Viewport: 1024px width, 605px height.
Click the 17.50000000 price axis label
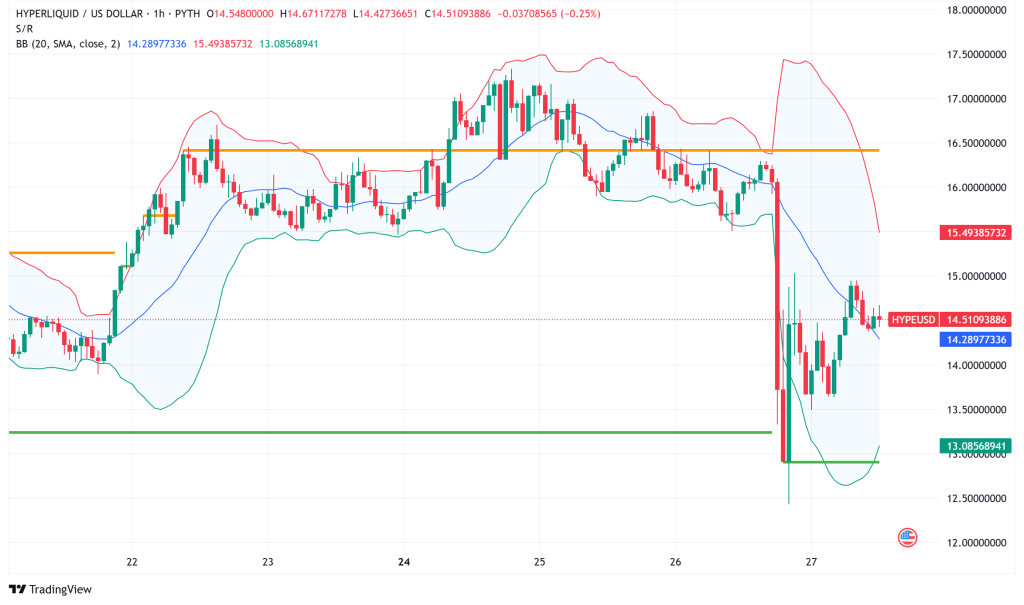[x=976, y=54]
